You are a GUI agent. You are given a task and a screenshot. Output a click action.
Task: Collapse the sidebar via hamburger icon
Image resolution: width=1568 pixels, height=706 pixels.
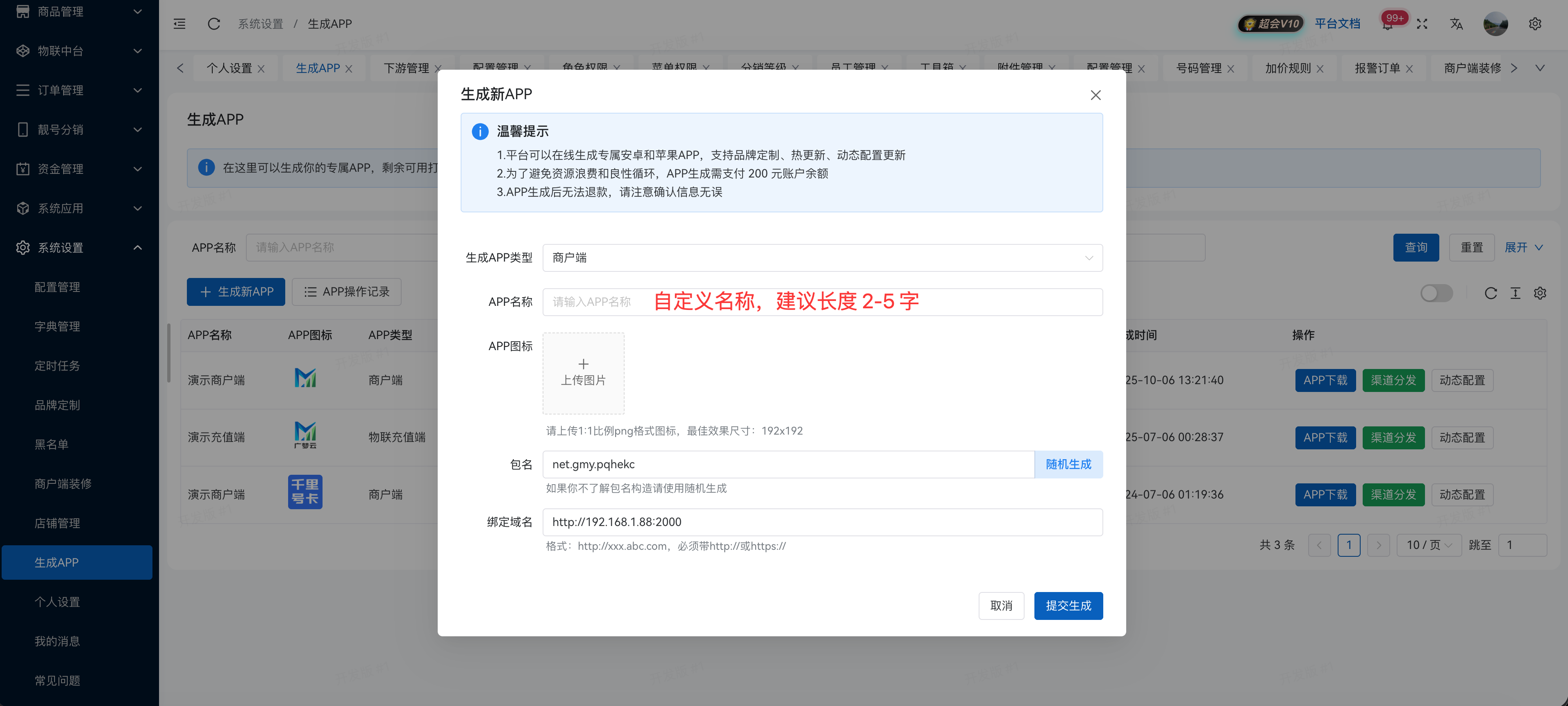(179, 23)
